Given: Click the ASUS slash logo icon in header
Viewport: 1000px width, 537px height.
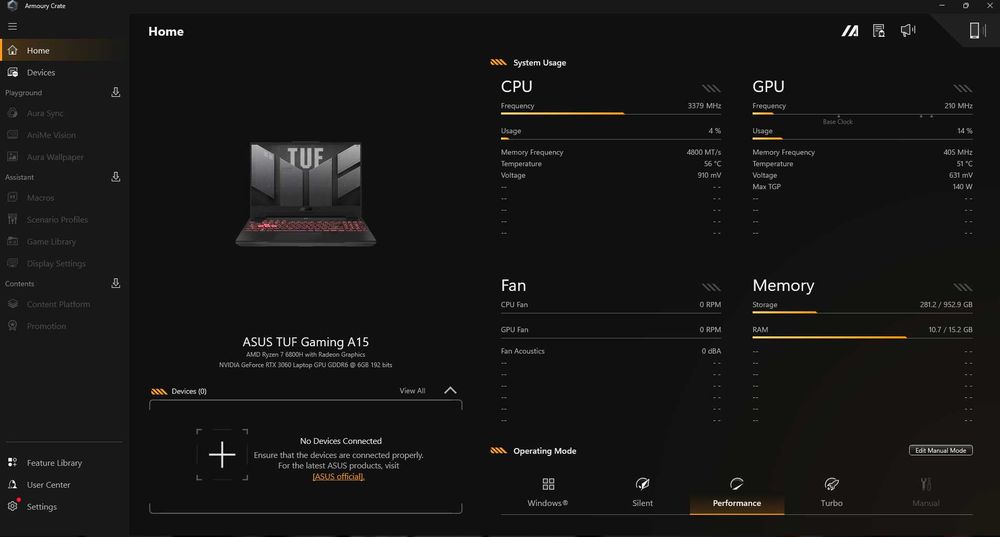Looking at the screenshot, I should click(x=849, y=31).
